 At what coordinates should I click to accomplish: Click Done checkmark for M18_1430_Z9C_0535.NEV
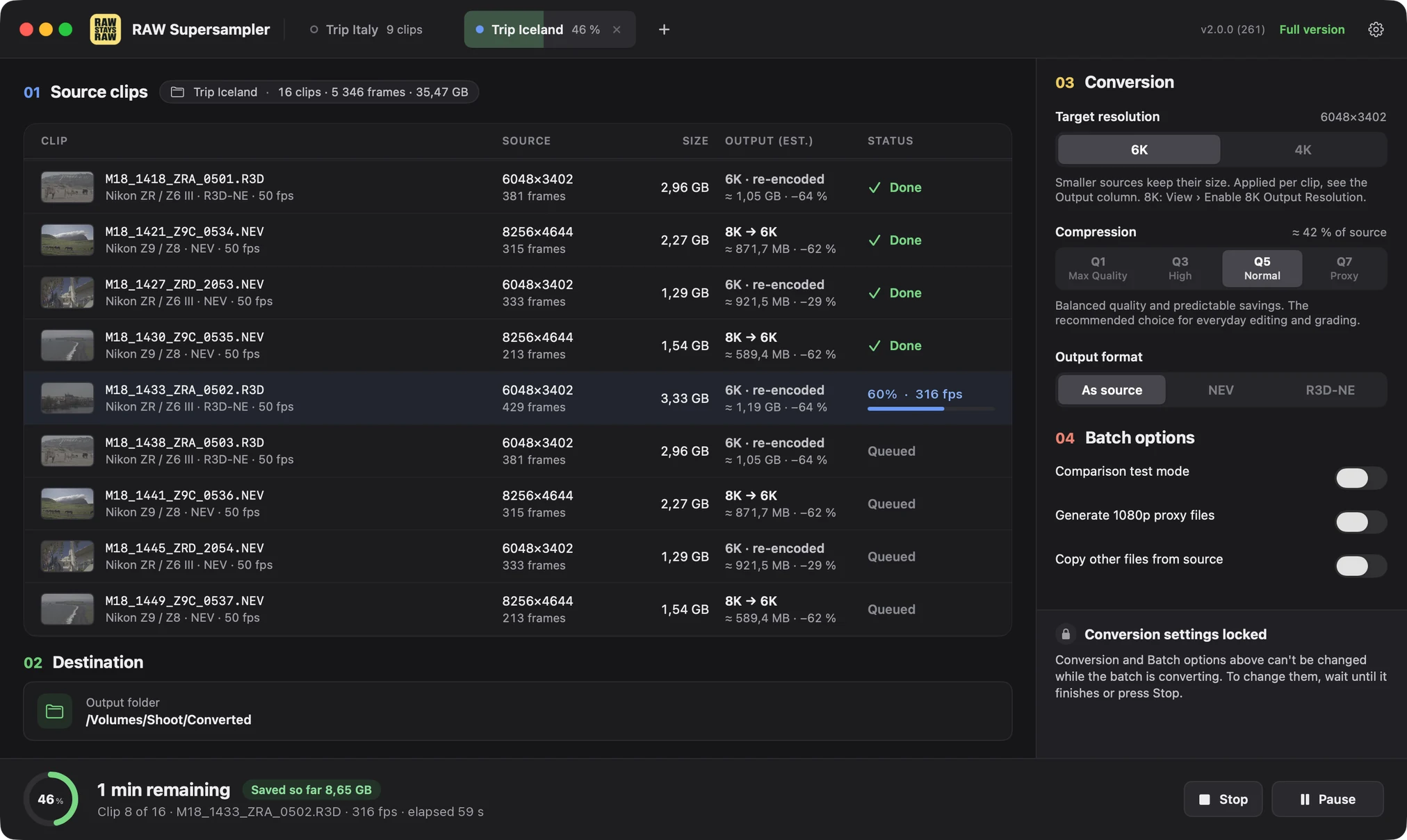pos(875,346)
